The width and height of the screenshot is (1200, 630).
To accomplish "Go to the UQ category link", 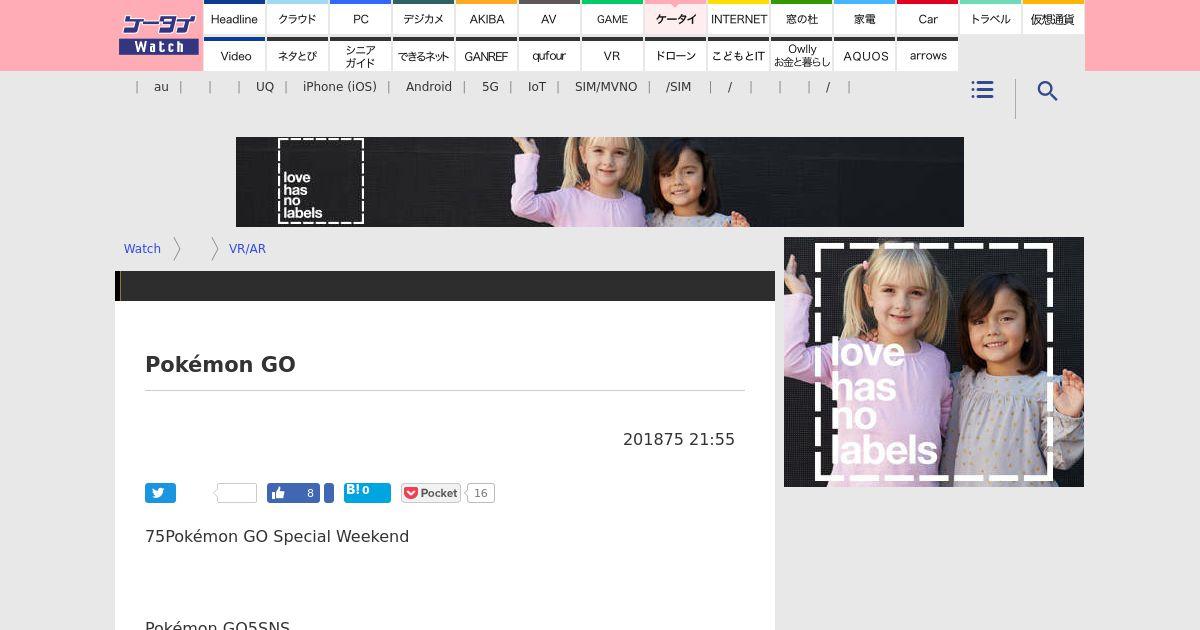I will tap(265, 87).
